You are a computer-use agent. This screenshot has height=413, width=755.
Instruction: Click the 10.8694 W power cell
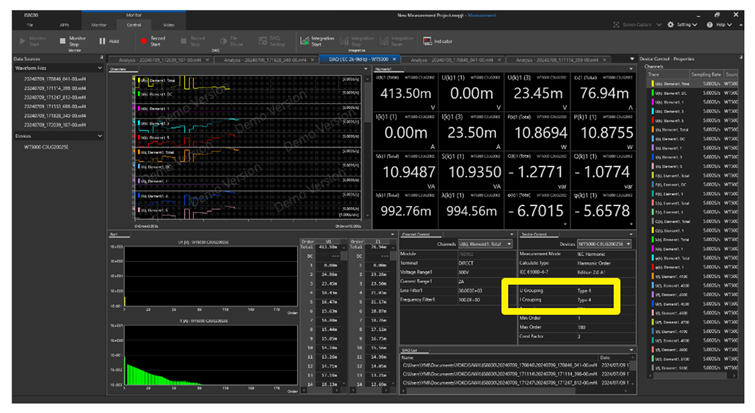pos(537,132)
